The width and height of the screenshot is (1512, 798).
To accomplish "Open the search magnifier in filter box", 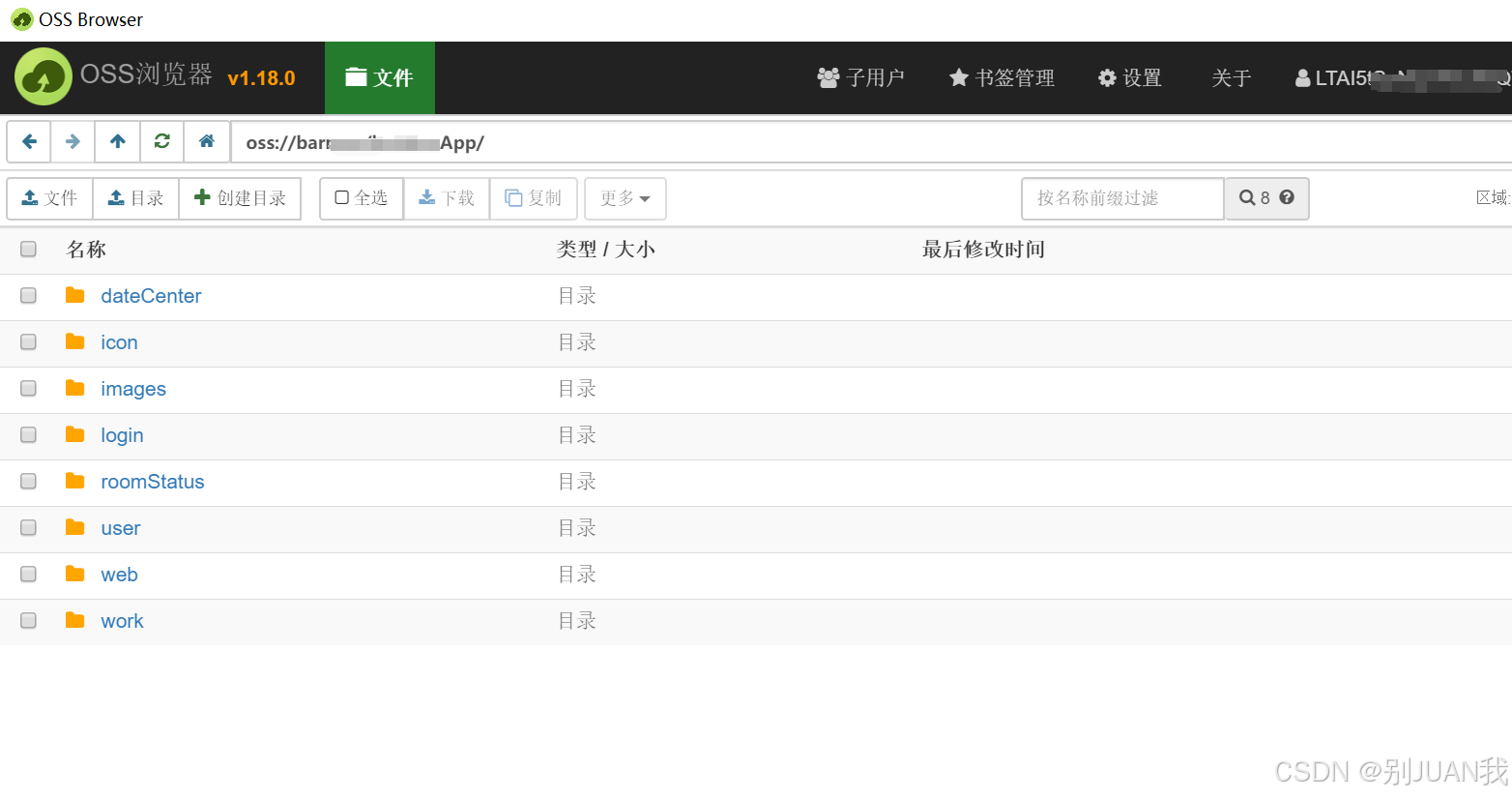I will pos(1254,197).
